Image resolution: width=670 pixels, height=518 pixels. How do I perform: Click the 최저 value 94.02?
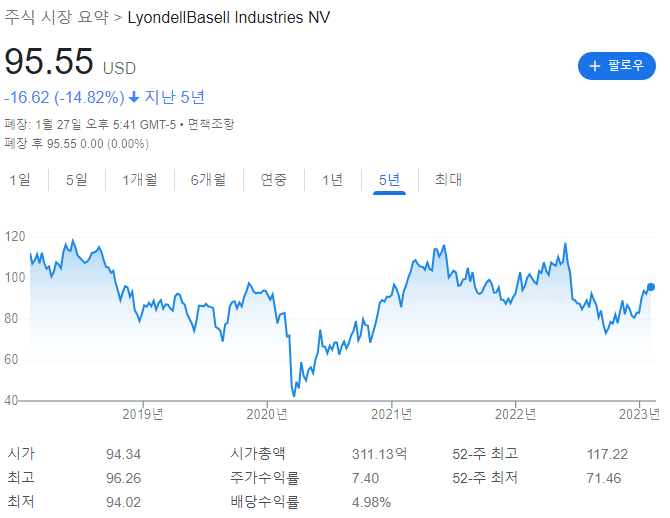(123, 502)
